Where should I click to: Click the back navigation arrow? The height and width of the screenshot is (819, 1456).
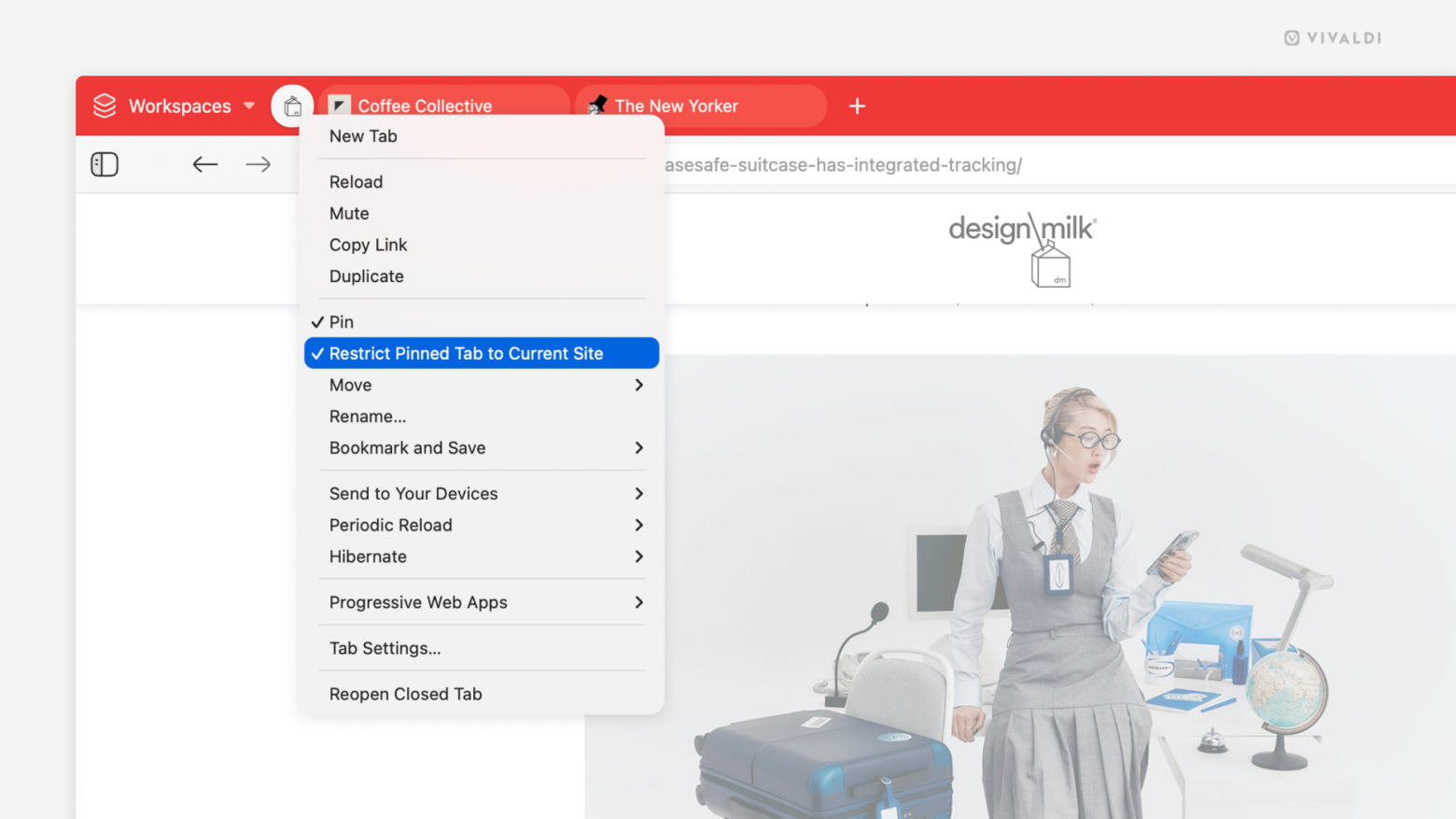(205, 164)
